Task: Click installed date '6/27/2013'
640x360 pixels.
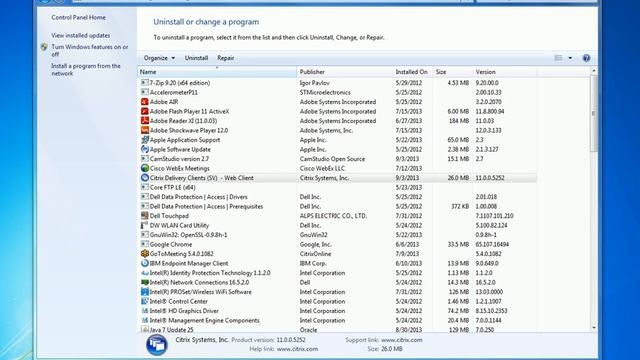Action: [x=409, y=120]
